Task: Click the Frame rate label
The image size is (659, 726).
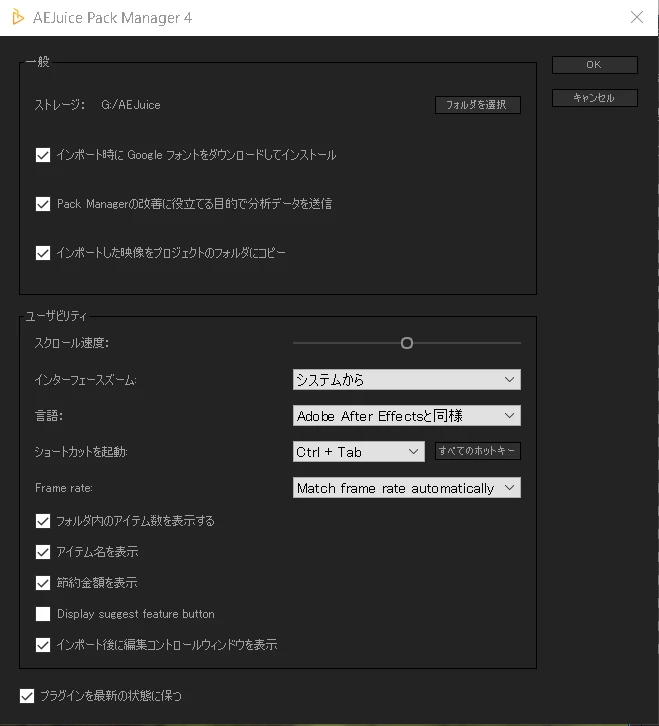Action: 64,488
